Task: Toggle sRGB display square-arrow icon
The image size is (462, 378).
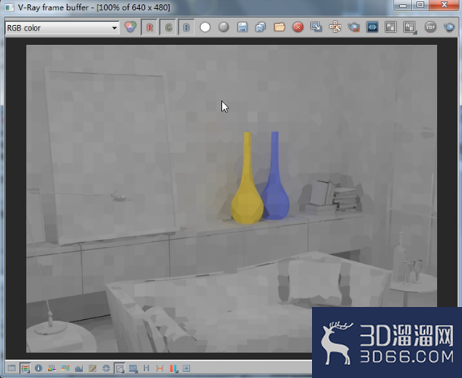Action: (x=119, y=368)
